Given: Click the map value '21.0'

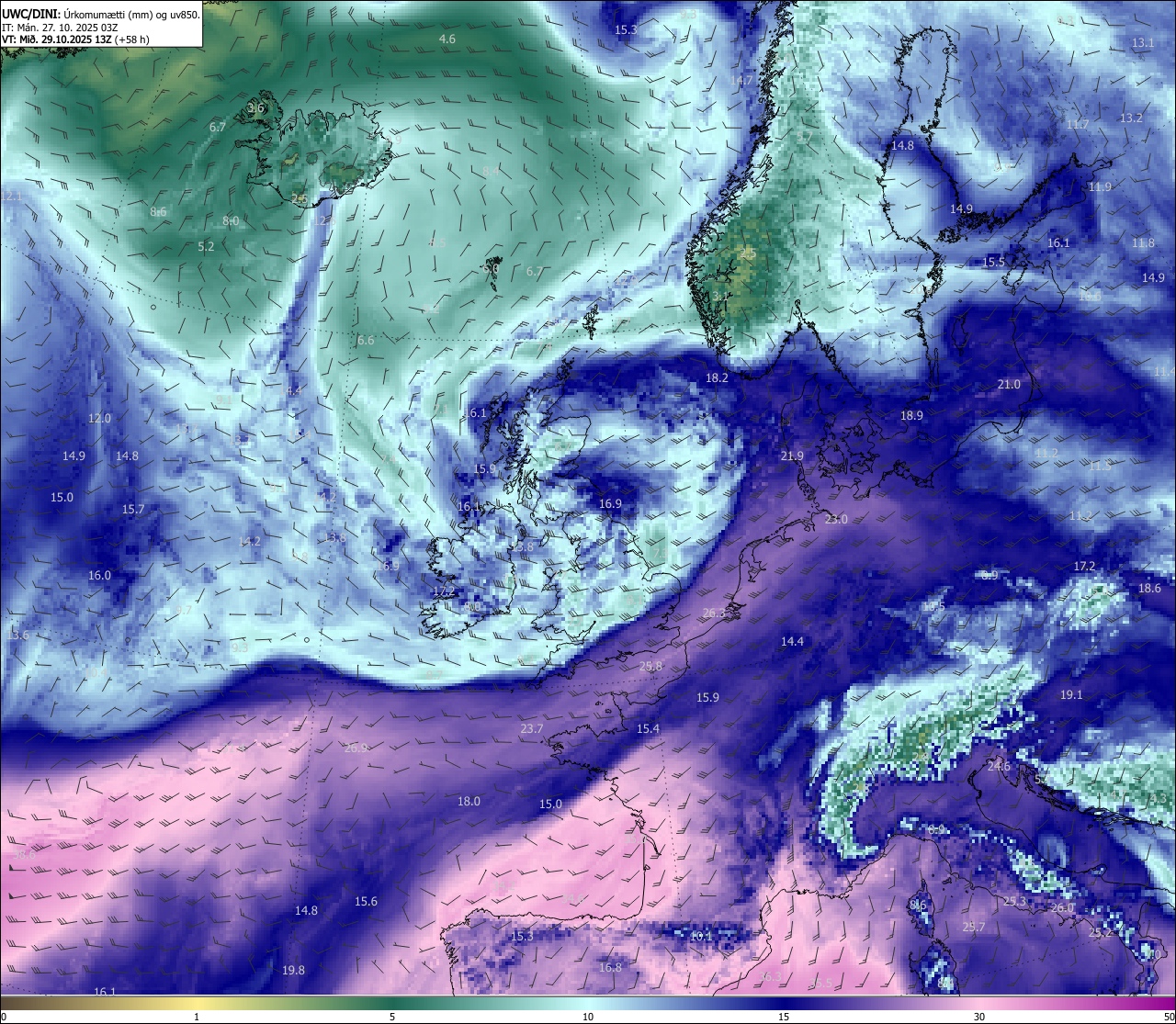Looking at the screenshot, I should (1009, 385).
